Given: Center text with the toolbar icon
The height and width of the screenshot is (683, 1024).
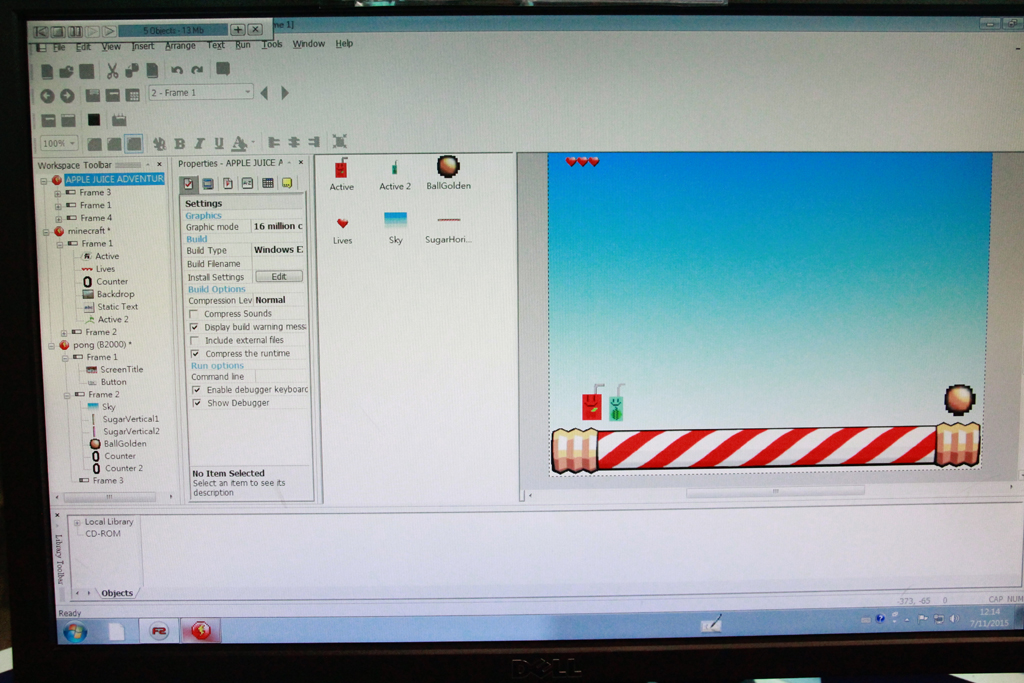Looking at the screenshot, I should pyautogui.click(x=294, y=142).
